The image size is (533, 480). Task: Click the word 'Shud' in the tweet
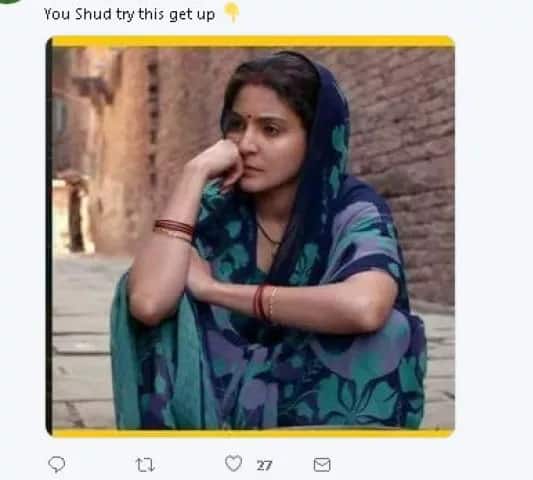93,14
